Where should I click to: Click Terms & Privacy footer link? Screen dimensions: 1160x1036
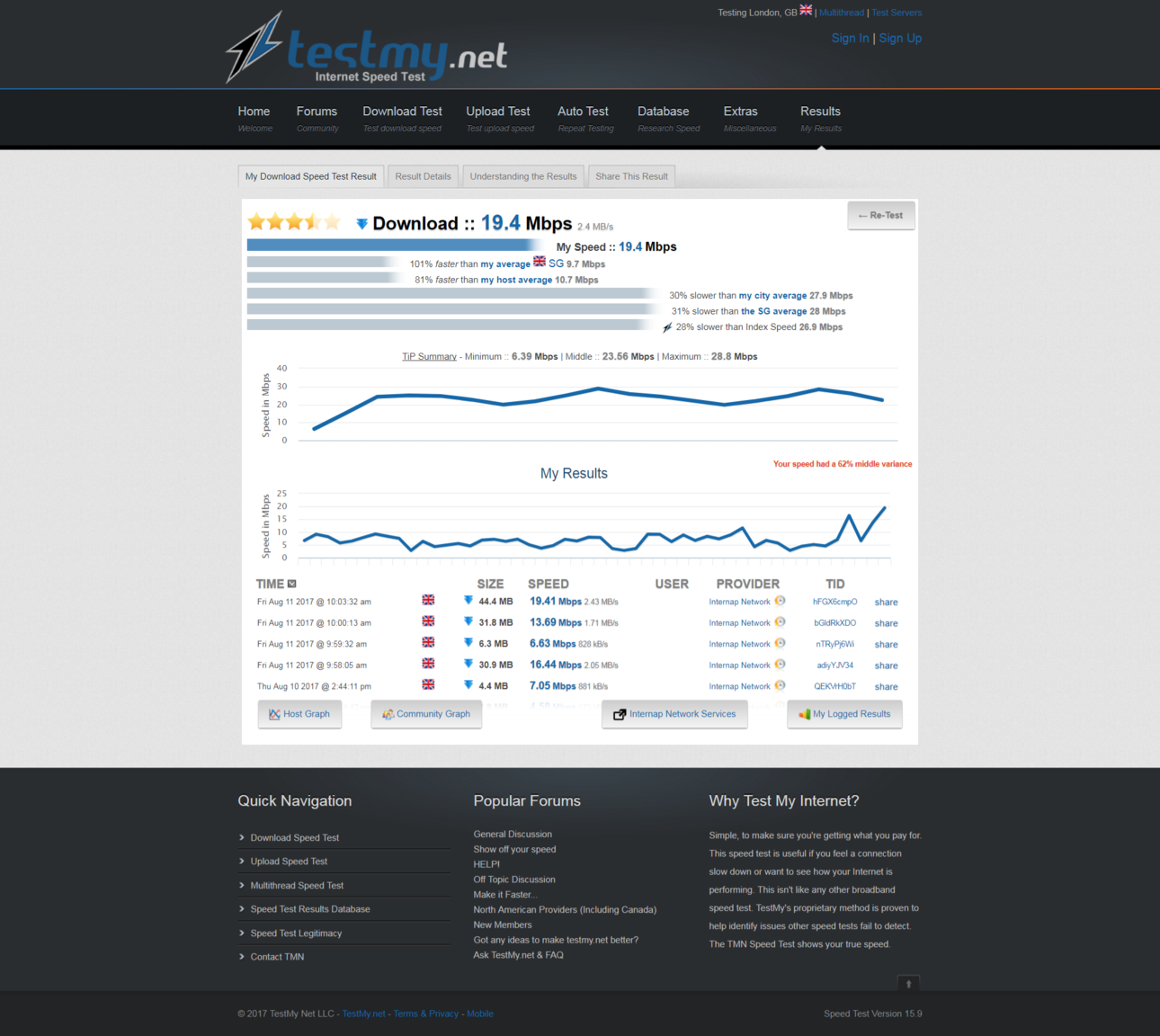pos(425,1014)
